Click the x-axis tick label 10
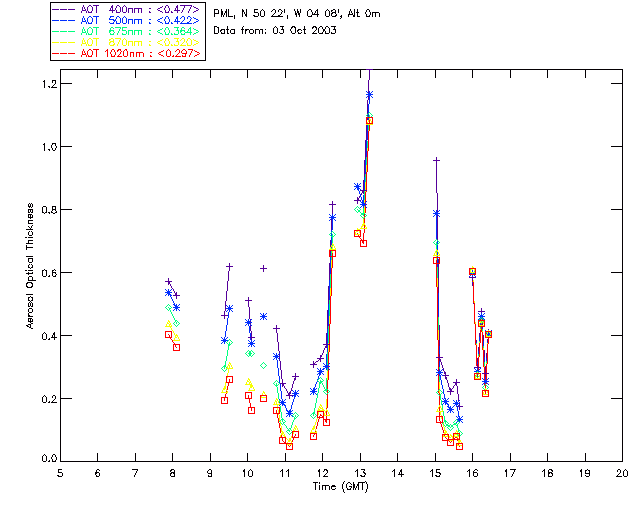The image size is (640, 512). point(247,473)
